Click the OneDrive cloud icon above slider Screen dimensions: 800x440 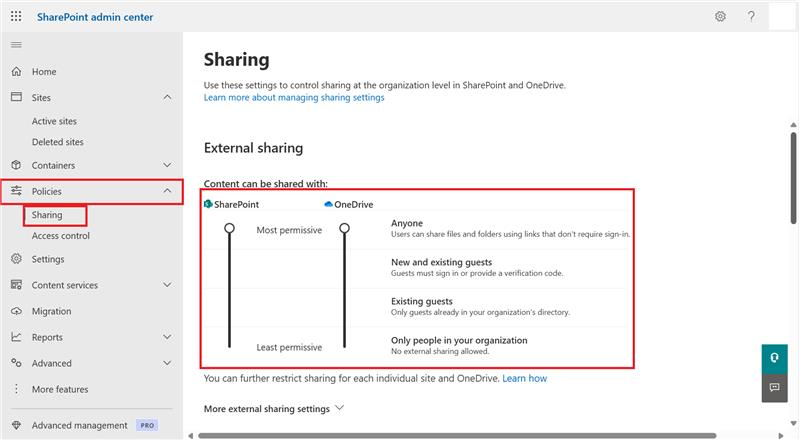point(329,204)
